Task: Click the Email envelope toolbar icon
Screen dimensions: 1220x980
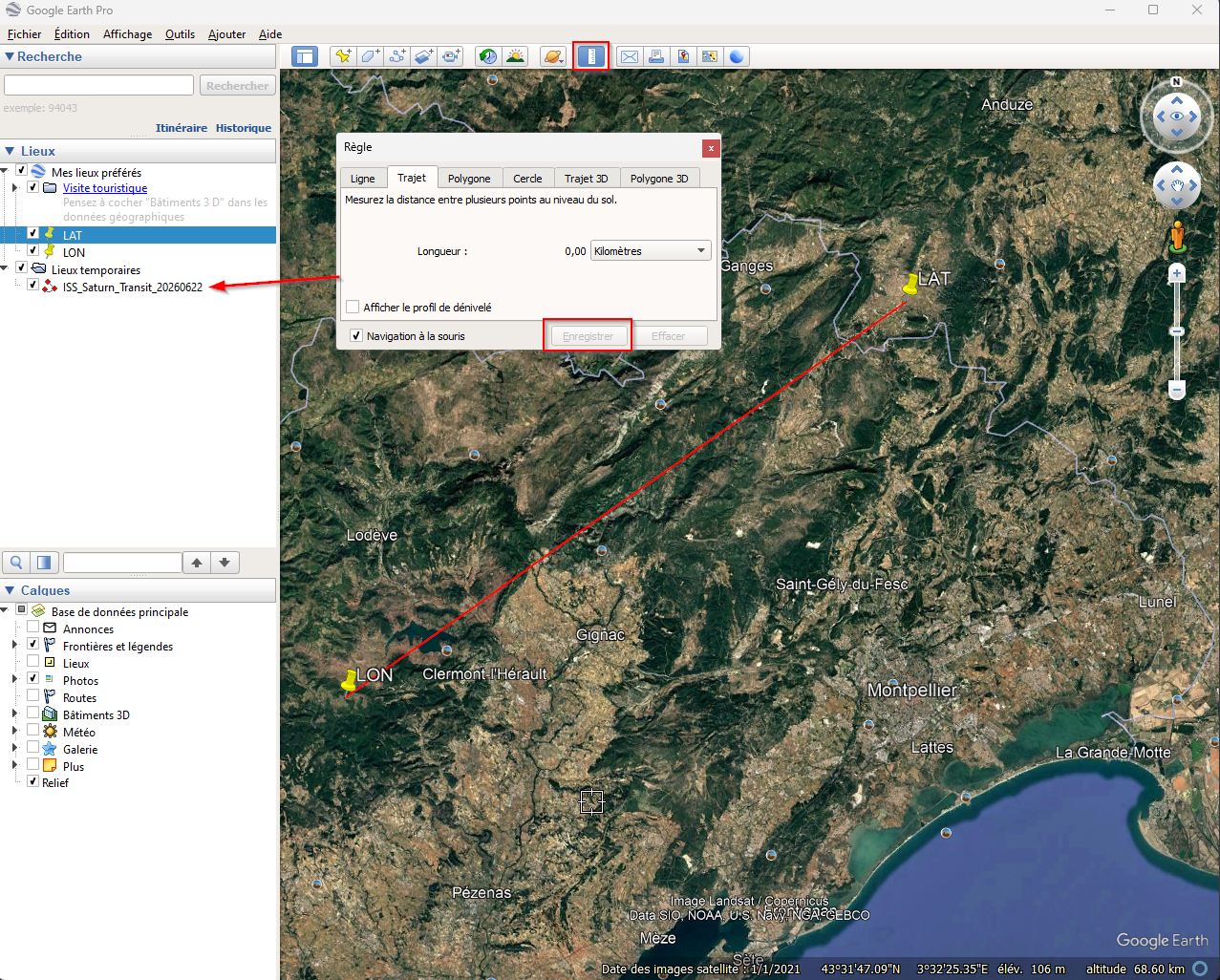Action: [630, 56]
